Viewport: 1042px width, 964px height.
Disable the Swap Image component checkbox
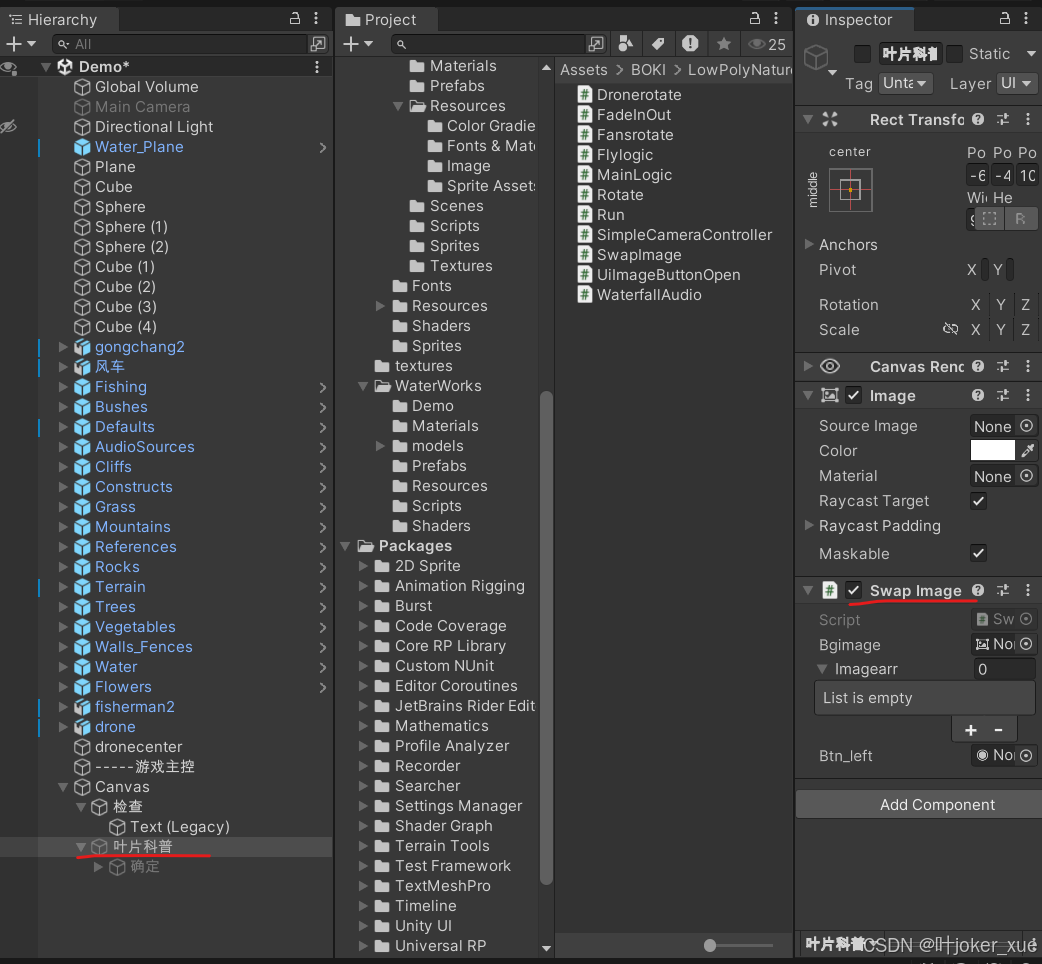[x=853, y=590]
